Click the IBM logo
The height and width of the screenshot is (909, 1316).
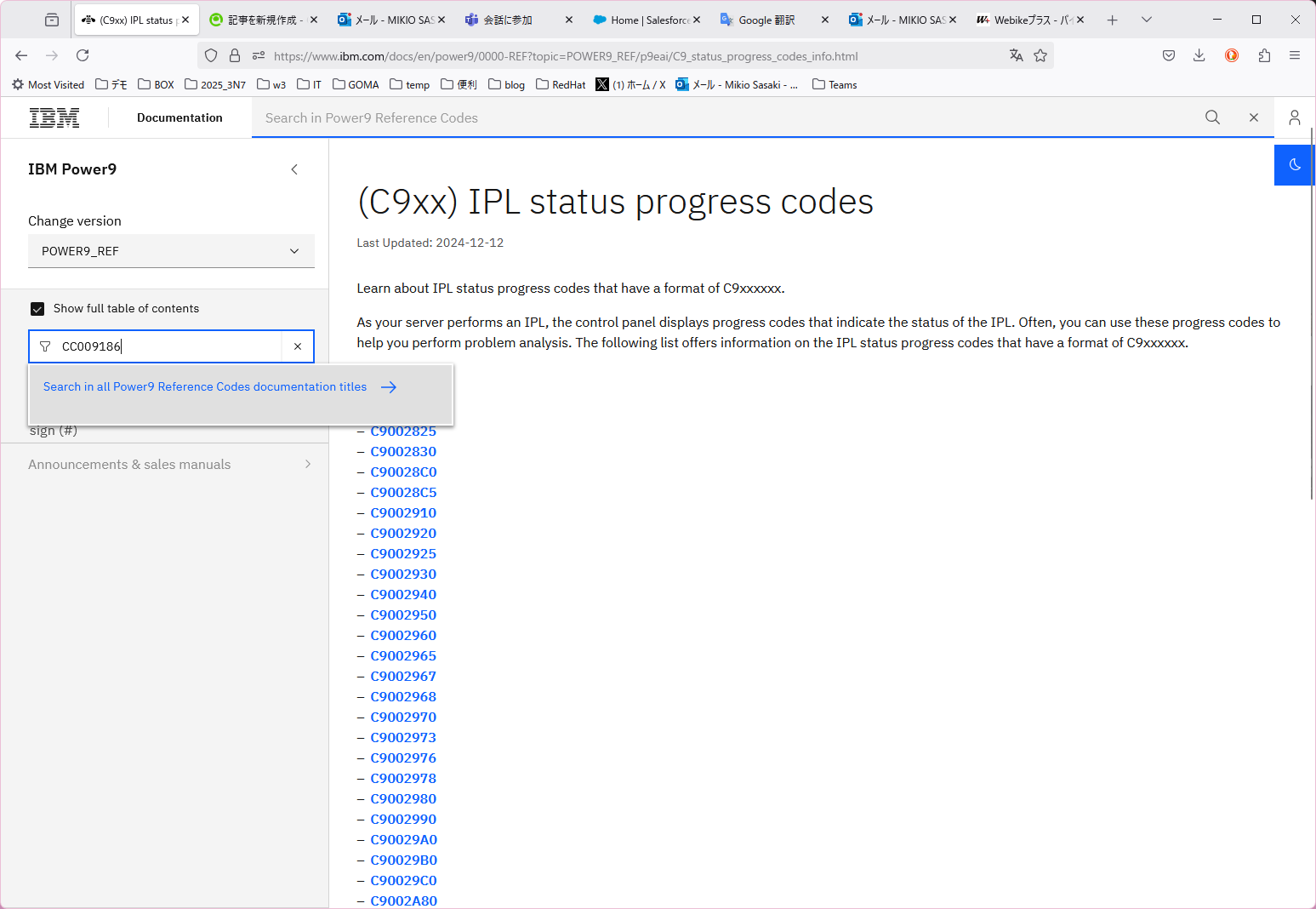click(x=54, y=117)
